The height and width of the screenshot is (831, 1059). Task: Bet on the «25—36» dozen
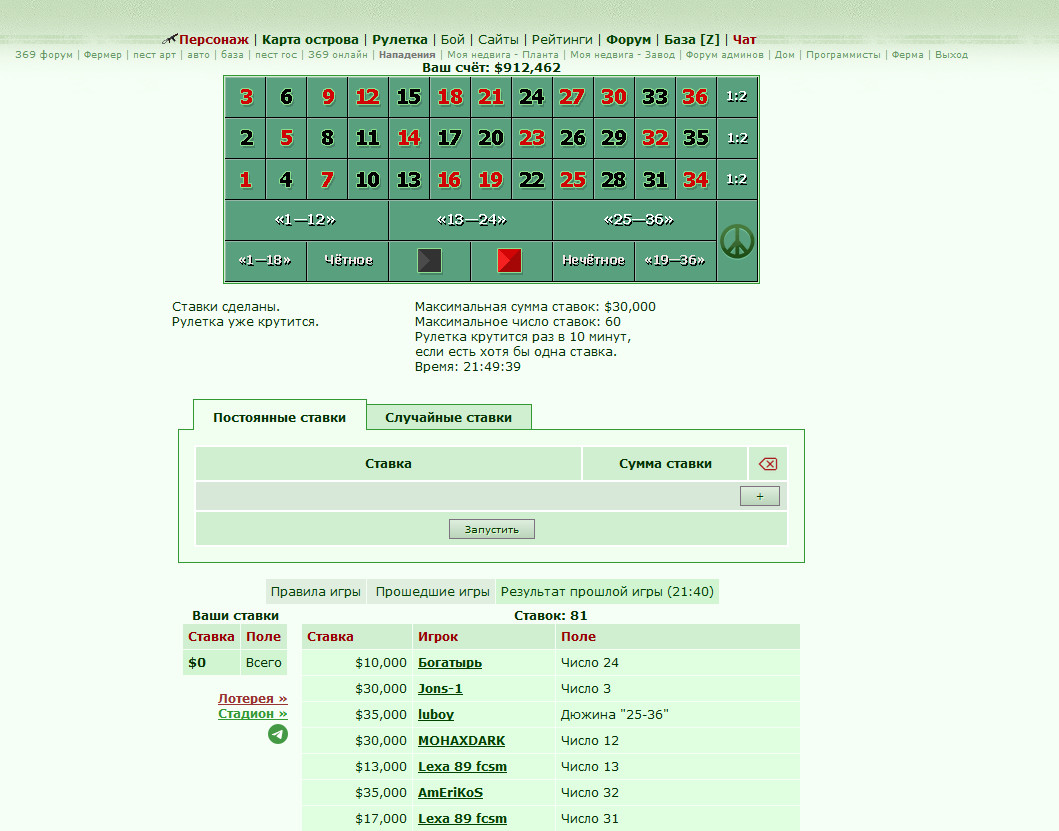coord(635,220)
